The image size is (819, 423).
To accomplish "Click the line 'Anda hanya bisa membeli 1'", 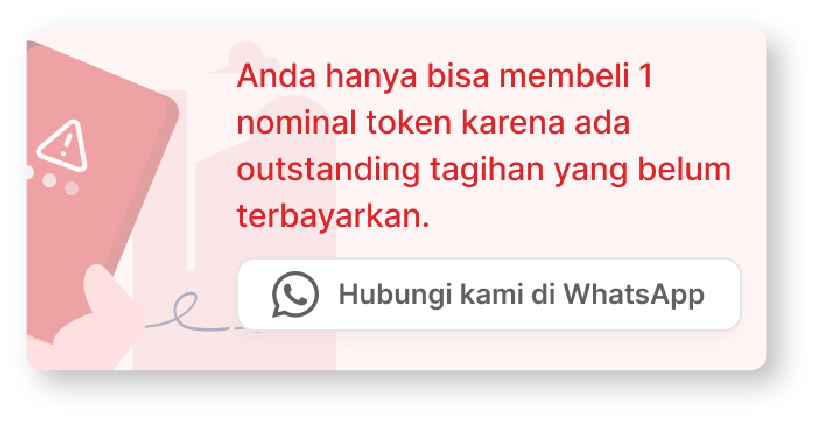I will point(445,77).
